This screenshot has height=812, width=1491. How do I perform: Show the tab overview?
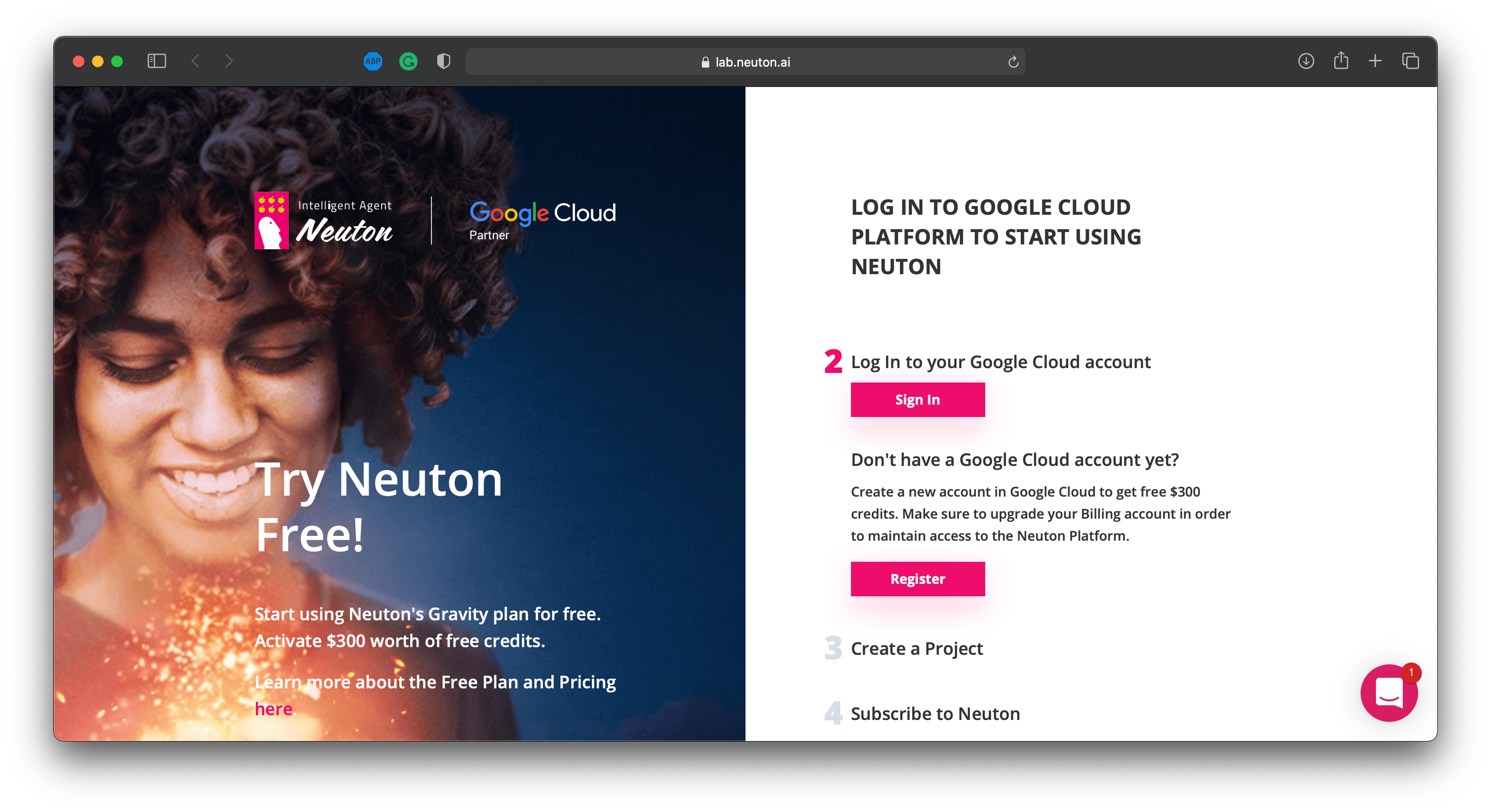point(1410,61)
